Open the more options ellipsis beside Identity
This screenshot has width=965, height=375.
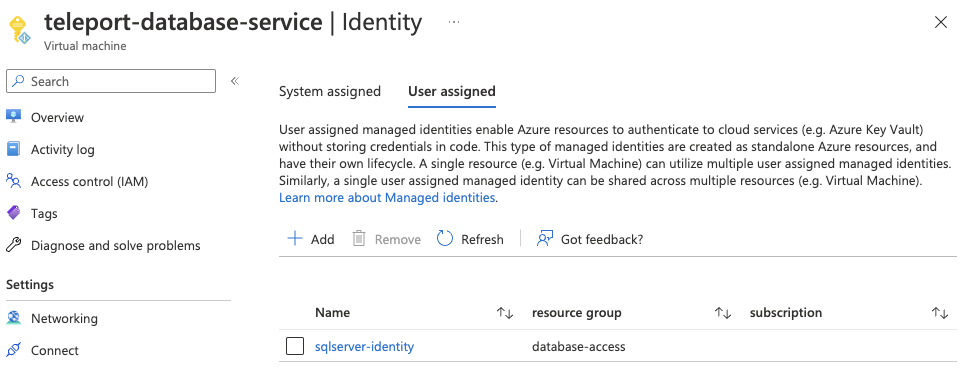[454, 22]
